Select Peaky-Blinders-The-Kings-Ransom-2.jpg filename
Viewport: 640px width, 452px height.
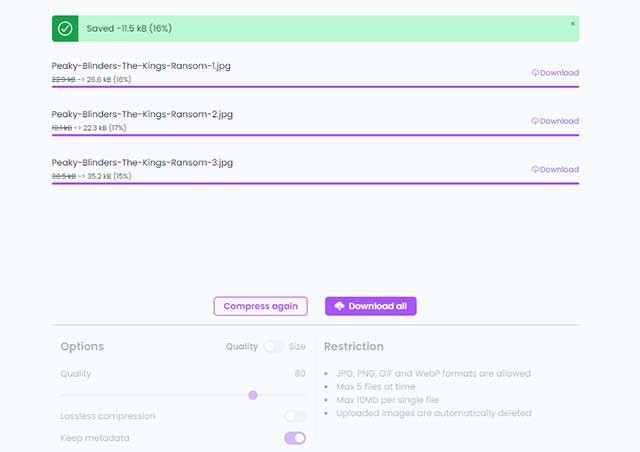click(x=142, y=114)
